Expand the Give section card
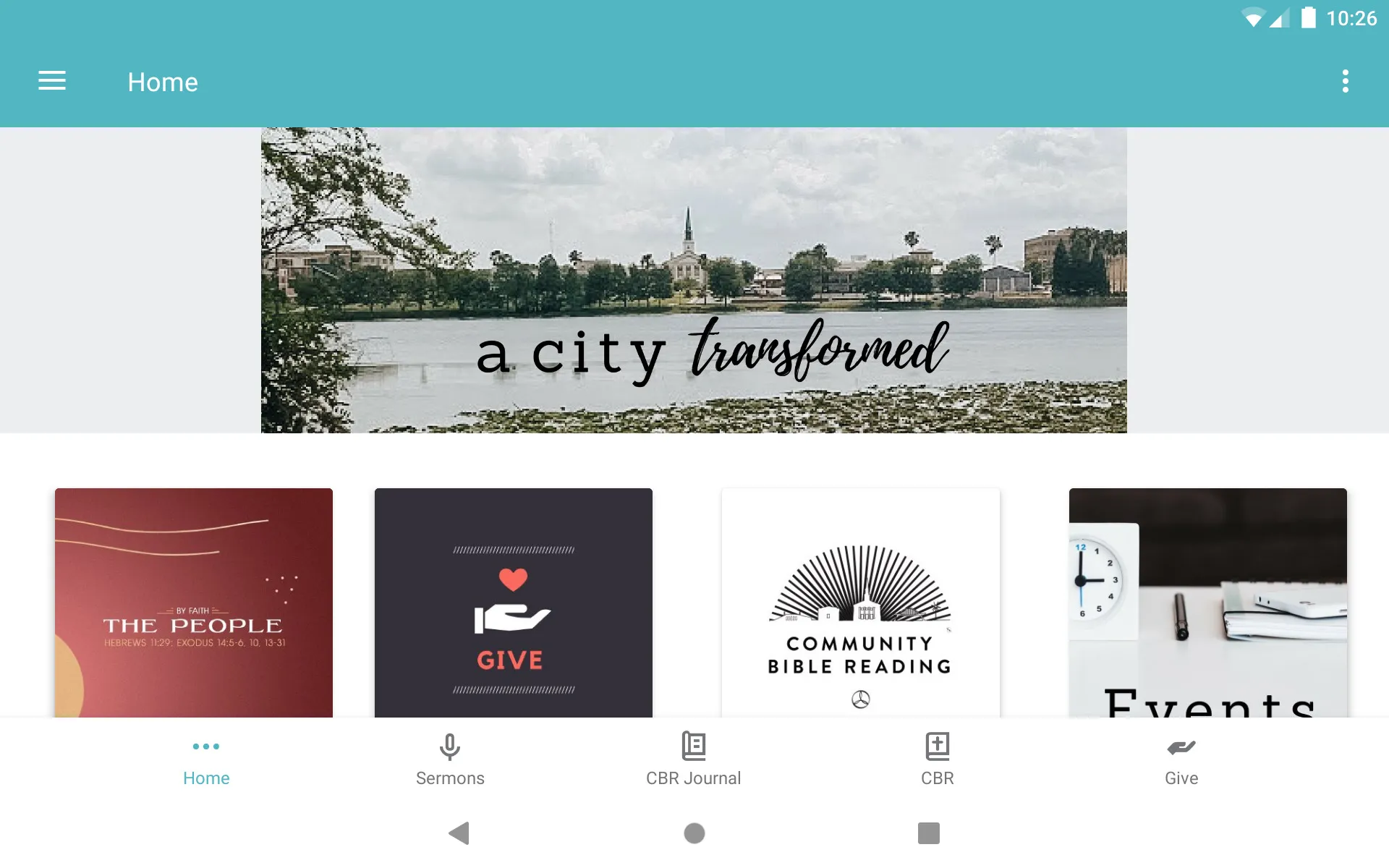The image size is (1389, 868). tap(512, 603)
